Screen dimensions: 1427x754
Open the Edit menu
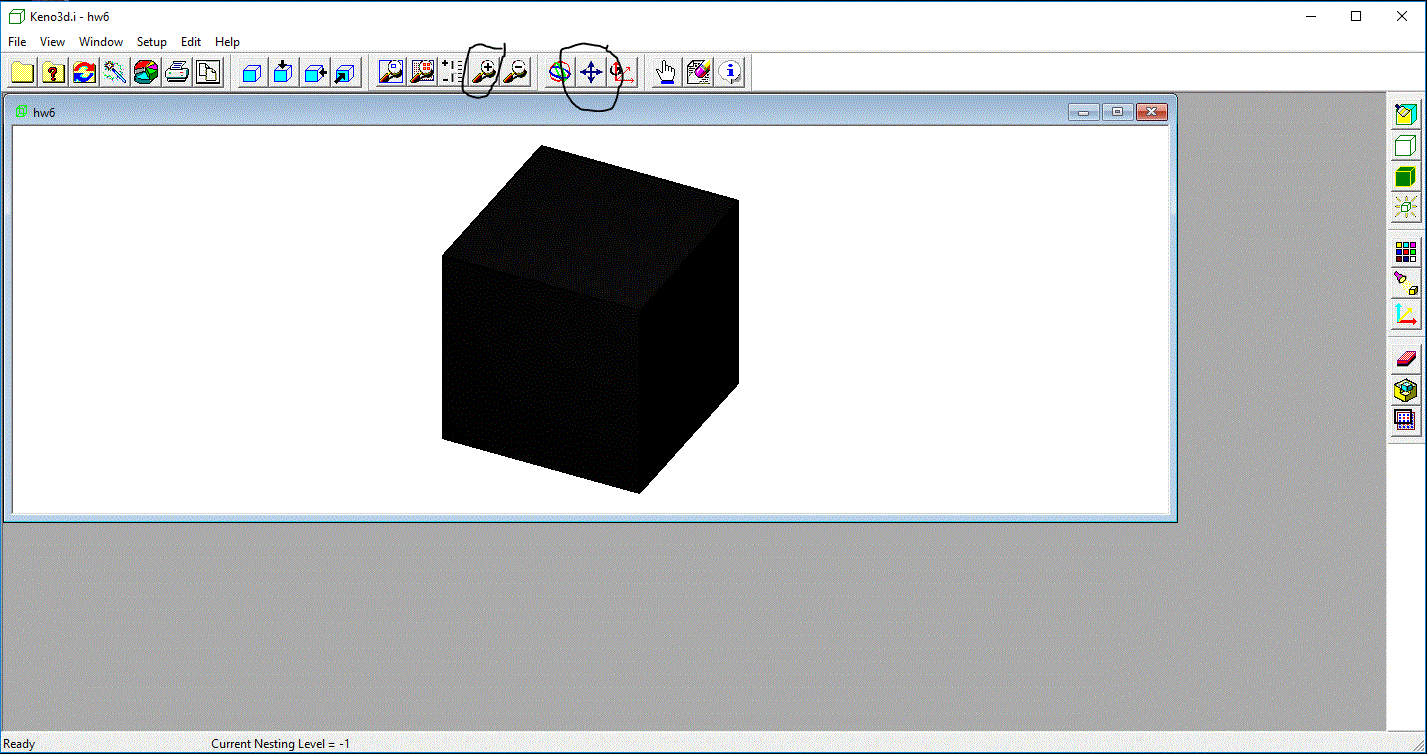[191, 42]
